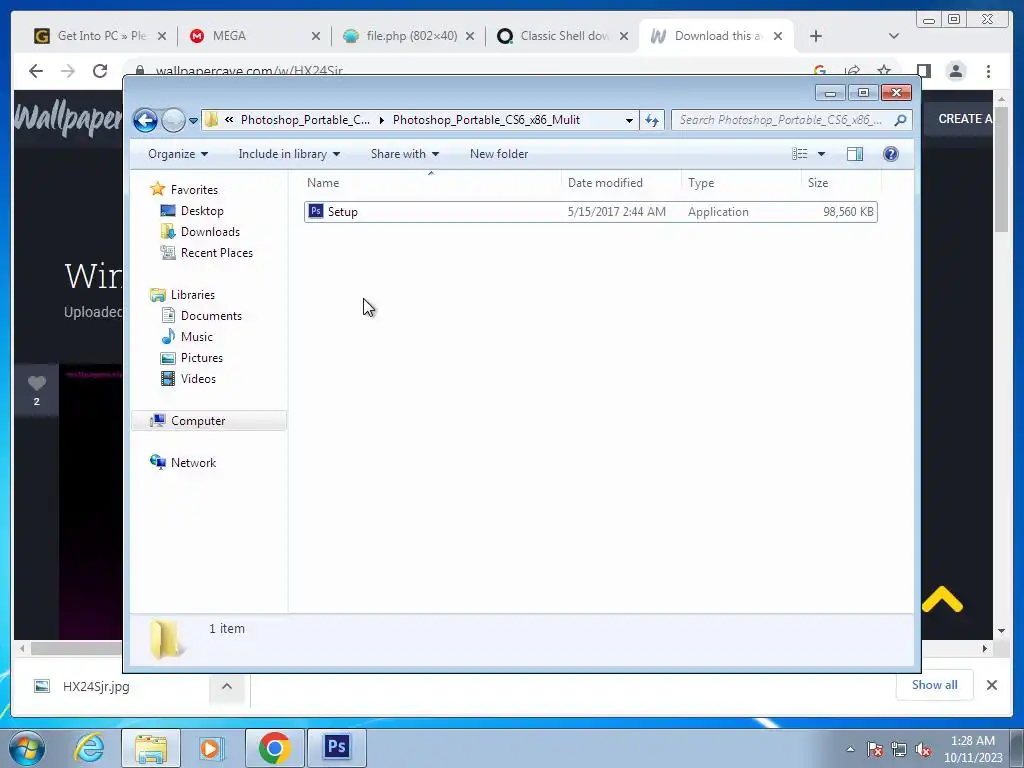Image resolution: width=1024 pixels, height=768 pixels.
Task: Select Network in navigation pane
Action: [193, 463]
